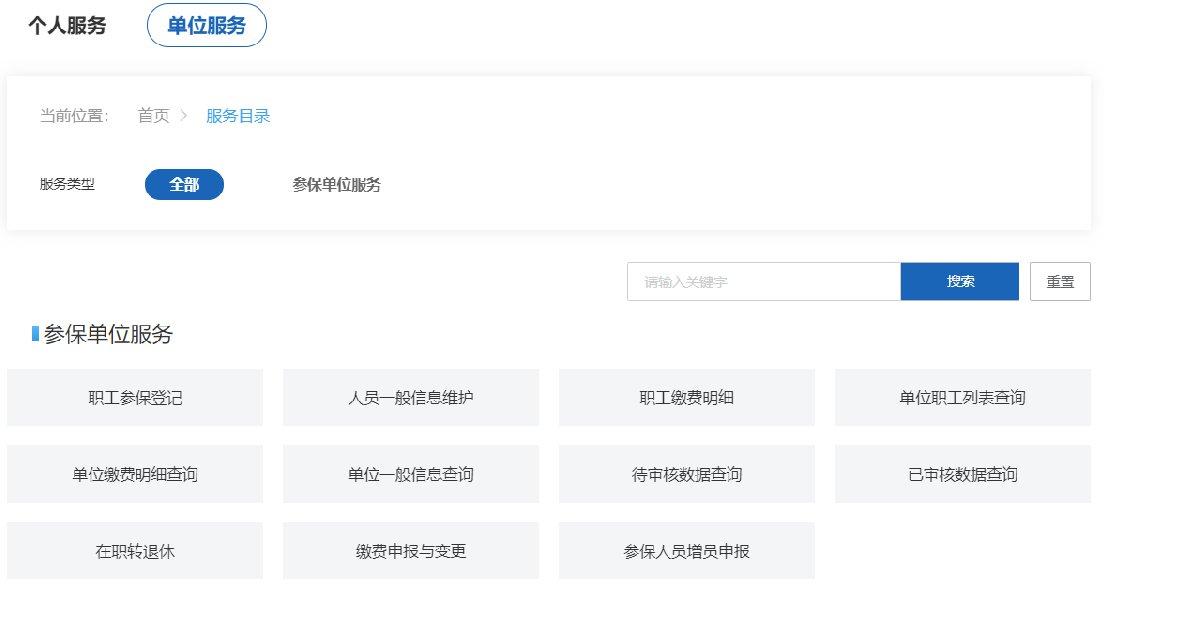Open 在职转退休 service
1200x624 pixels.
point(135,551)
